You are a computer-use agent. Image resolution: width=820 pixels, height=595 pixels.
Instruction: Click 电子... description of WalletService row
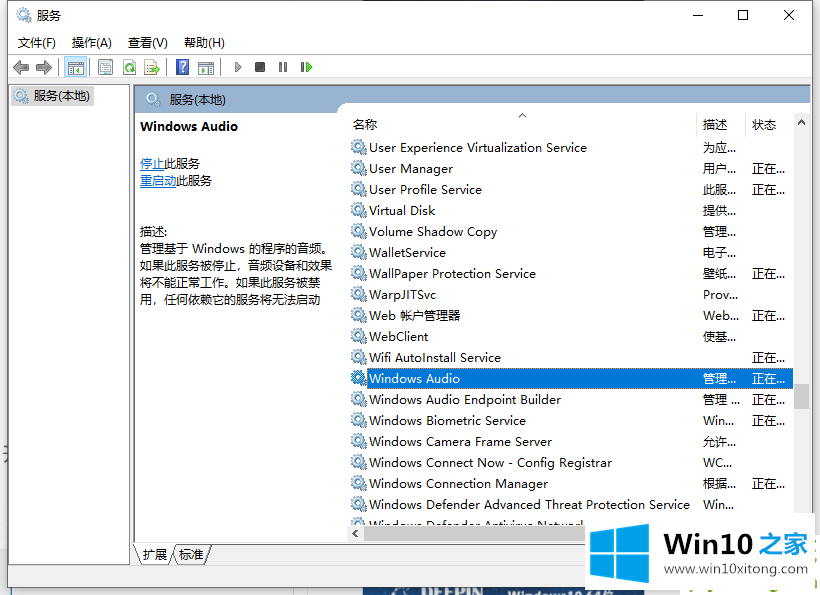click(x=719, y=253)
